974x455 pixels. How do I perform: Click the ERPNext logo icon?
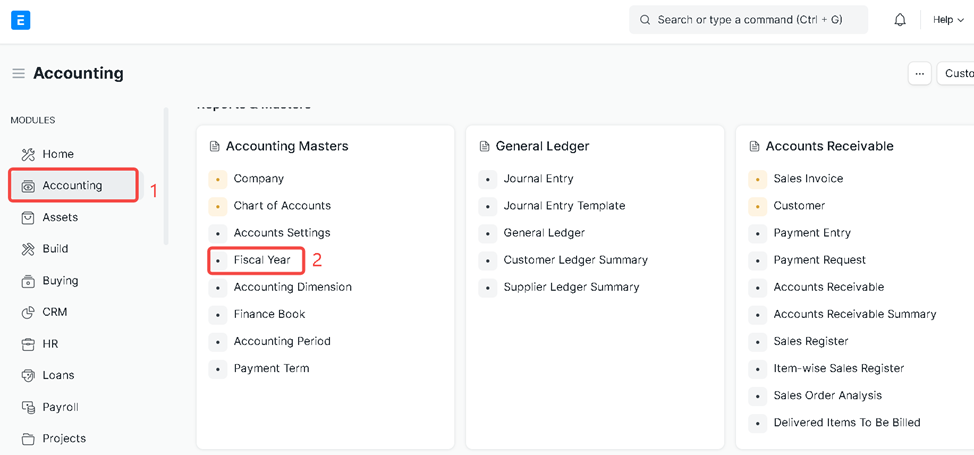tap(20, 20)
